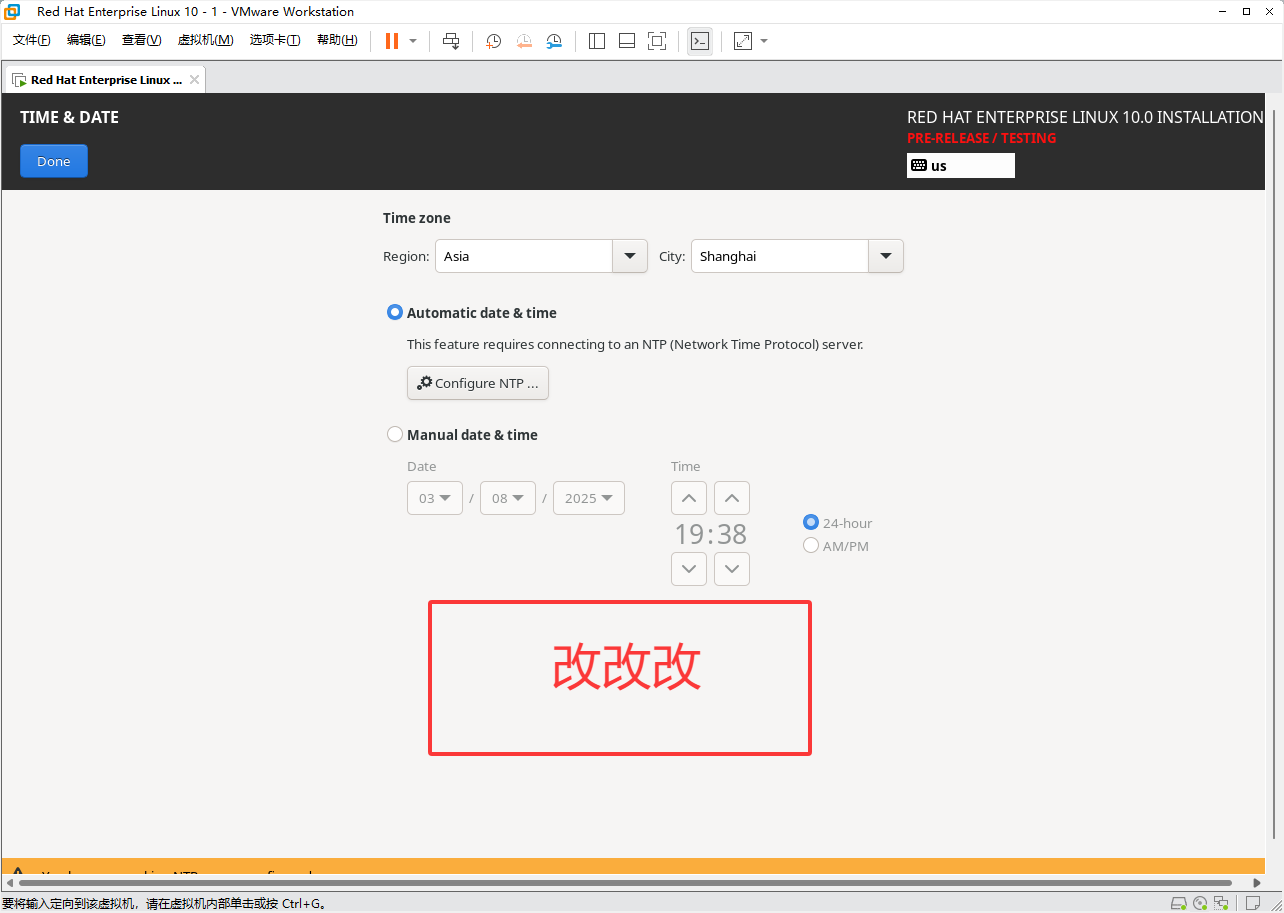Revert VM to previous snapshot

pyautogui.click(x=524, y=41)
